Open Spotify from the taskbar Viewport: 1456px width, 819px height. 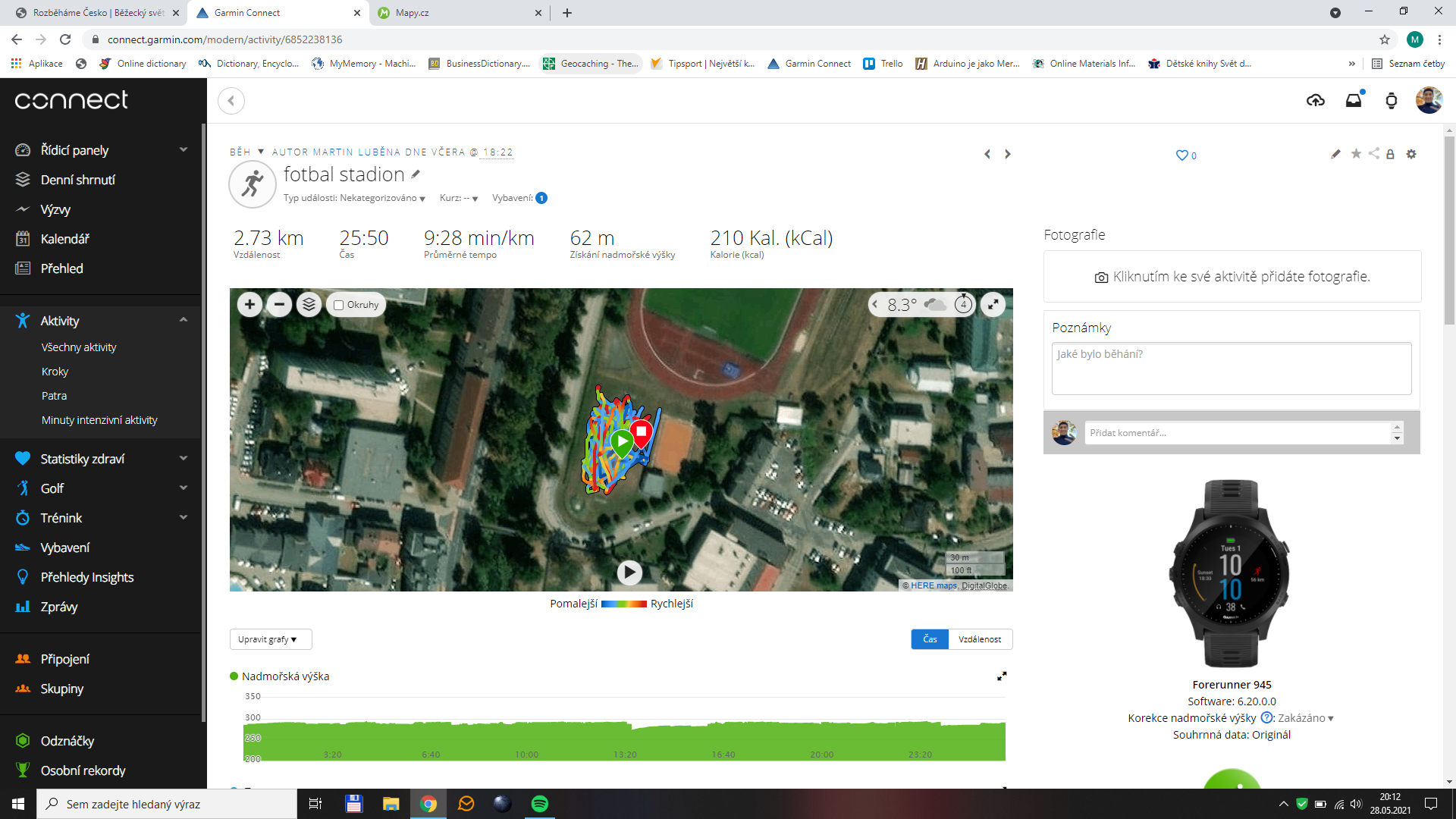[x=540, y=804]
